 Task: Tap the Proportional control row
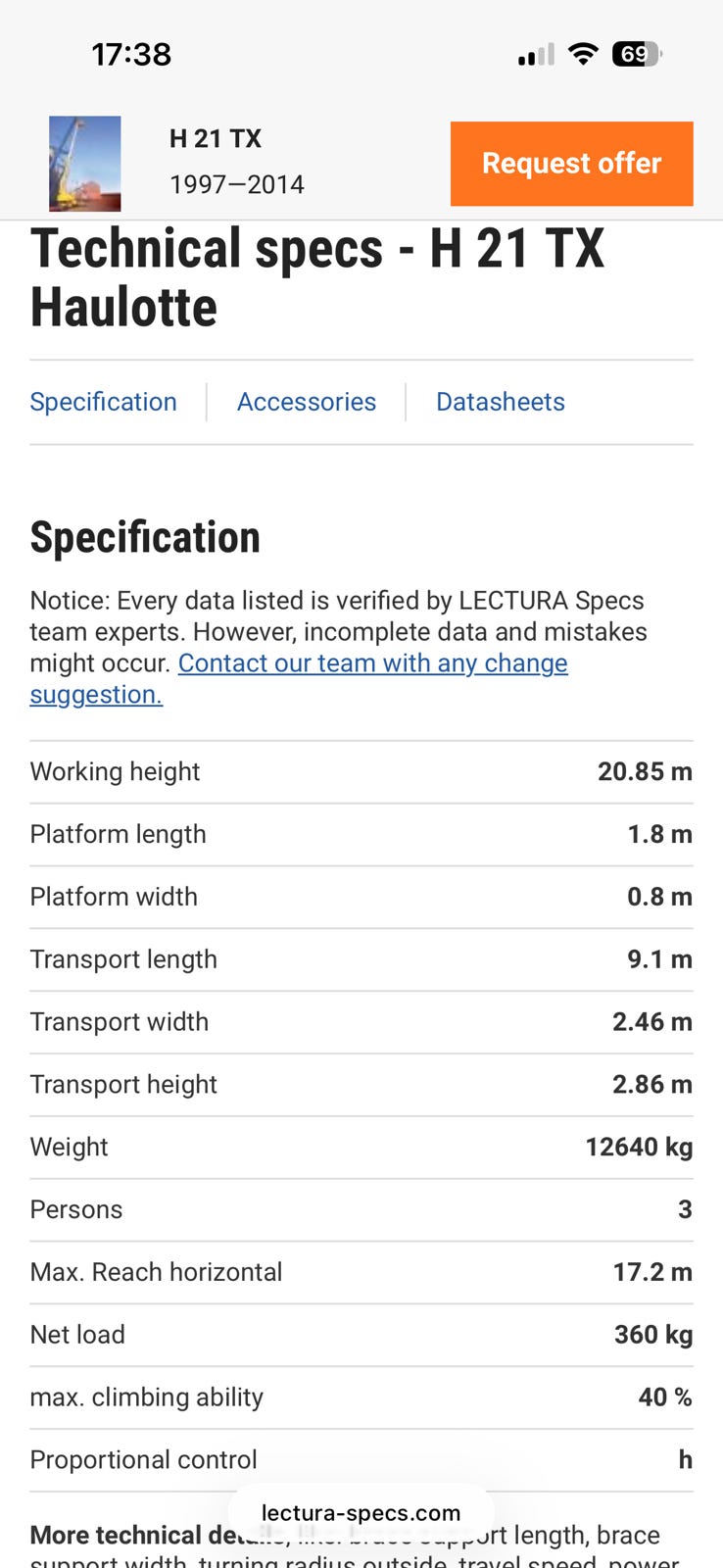[x=361, y=1460]
